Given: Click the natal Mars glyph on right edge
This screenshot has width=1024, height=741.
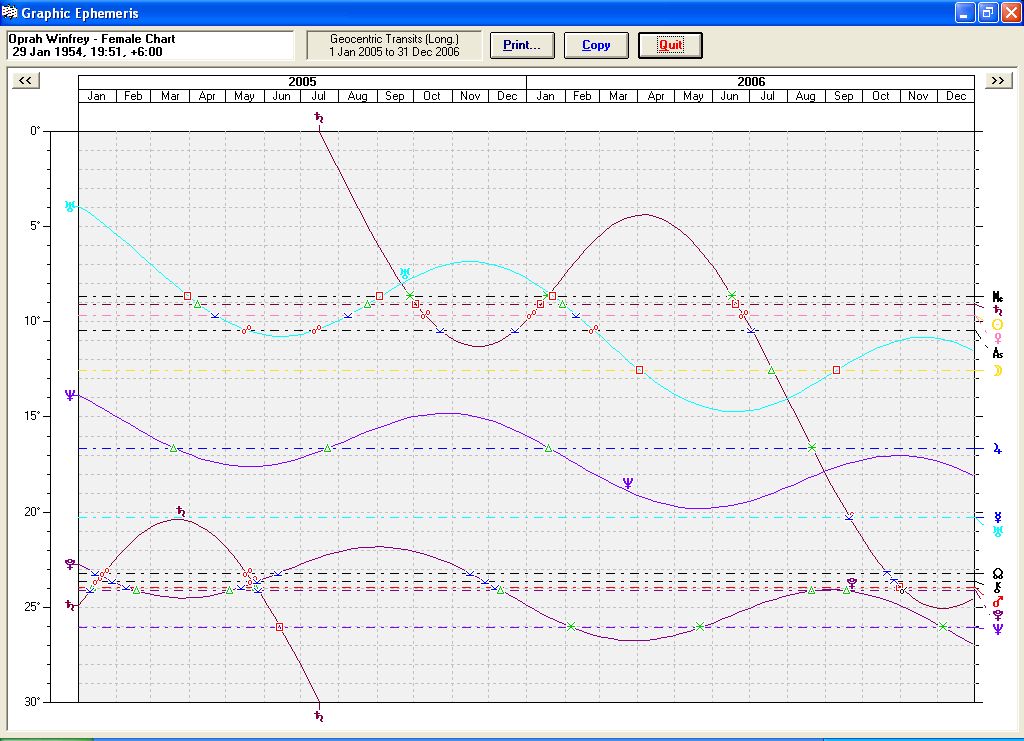Looking at the screenshot, I should click(997, 601).
